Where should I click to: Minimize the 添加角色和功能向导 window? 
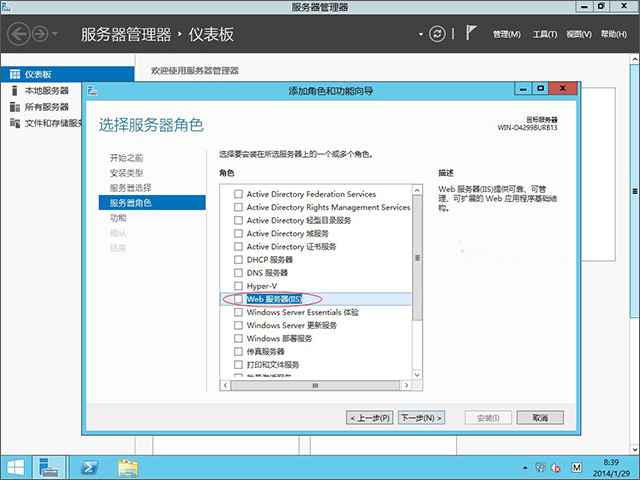(x=523, y=88)
